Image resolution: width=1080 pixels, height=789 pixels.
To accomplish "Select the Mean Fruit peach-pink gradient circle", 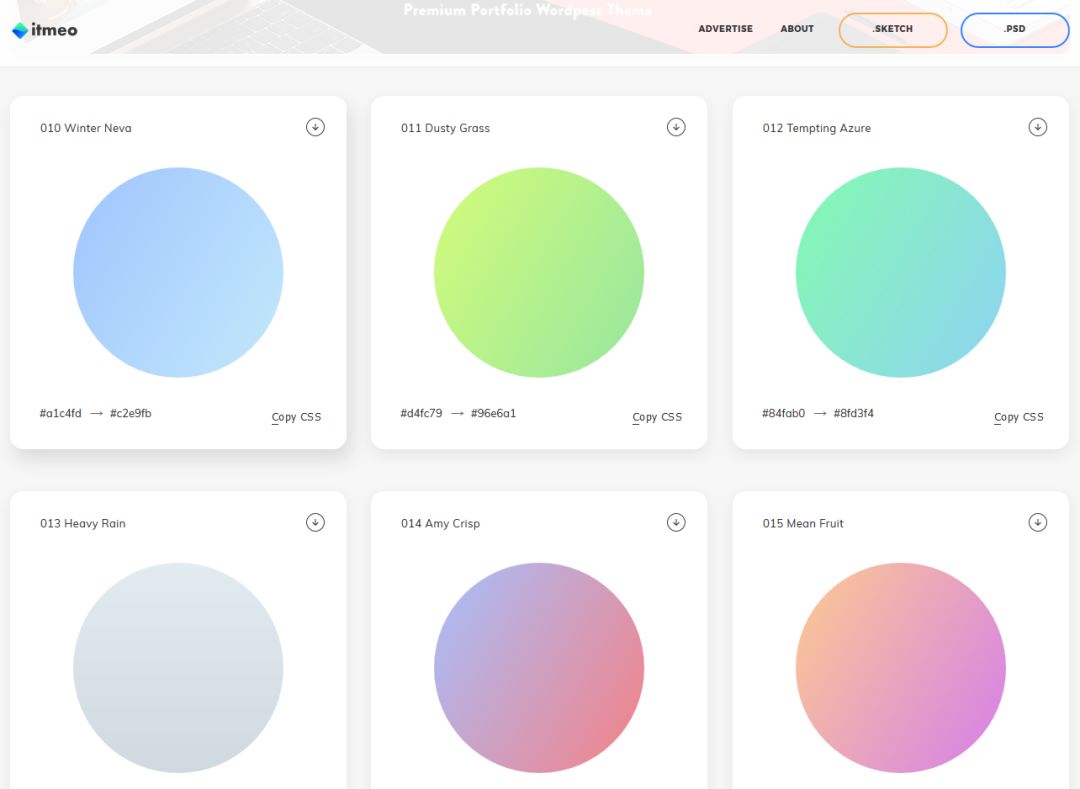I will [900, 668].
